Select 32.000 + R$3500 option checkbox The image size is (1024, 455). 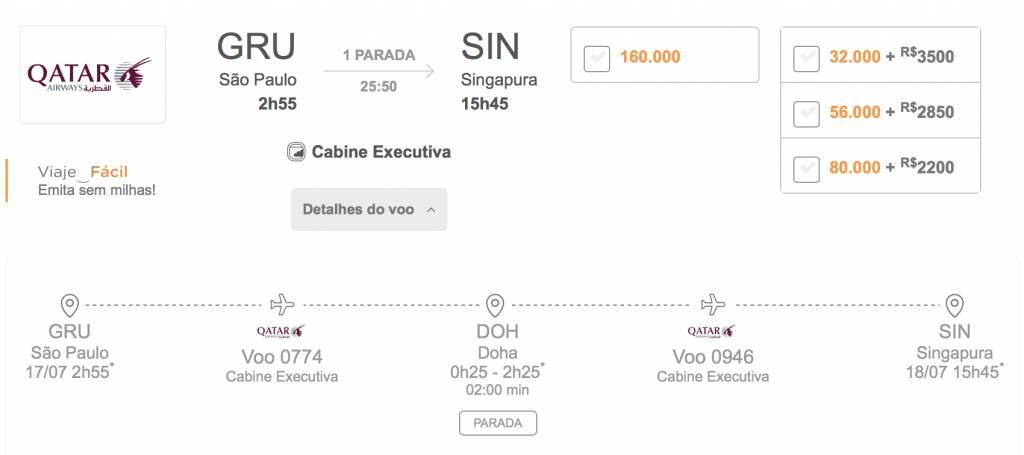point(807,58)
